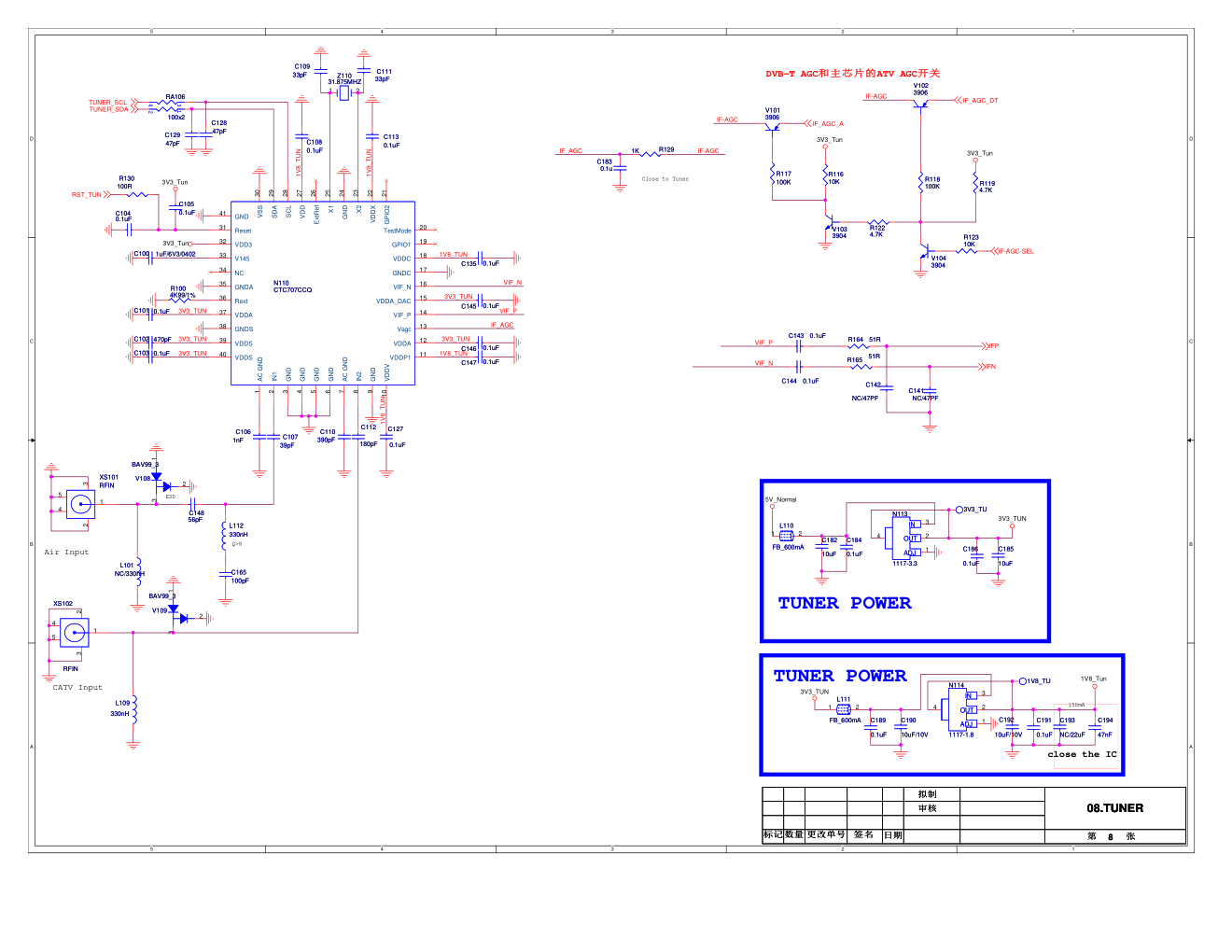Viewport: 1232px width, 952px height.
Task: Click the "R123" resistor label
Action: point(971,238)
